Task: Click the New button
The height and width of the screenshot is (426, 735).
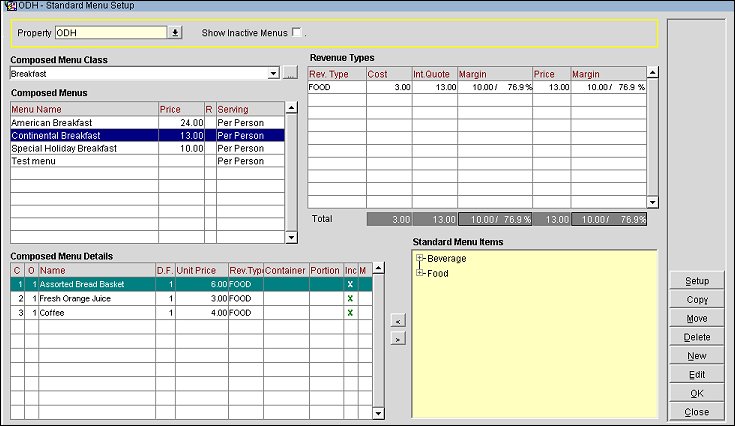Action: point(696,356)
